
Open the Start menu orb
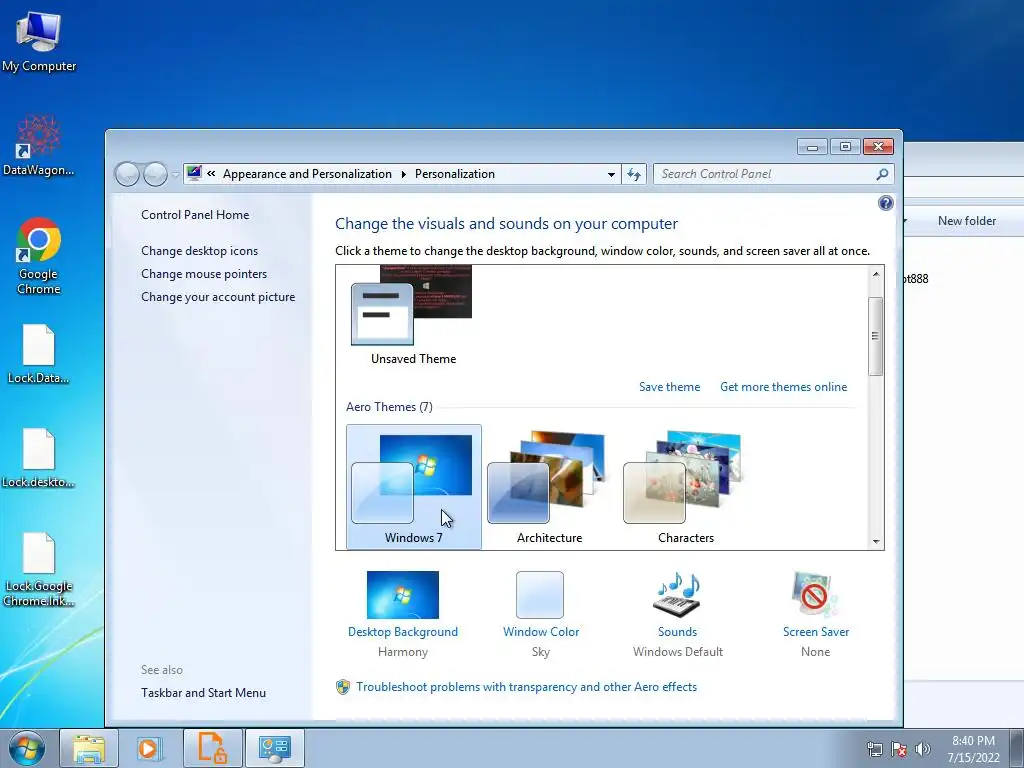pyautogui.click(x=27, y=748)
